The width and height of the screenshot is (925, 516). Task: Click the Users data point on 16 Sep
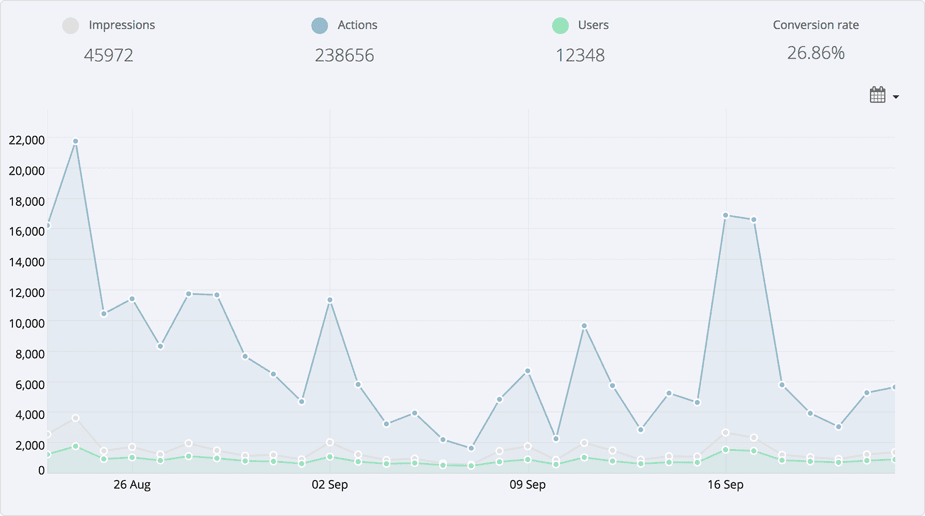tap(726, 450)
